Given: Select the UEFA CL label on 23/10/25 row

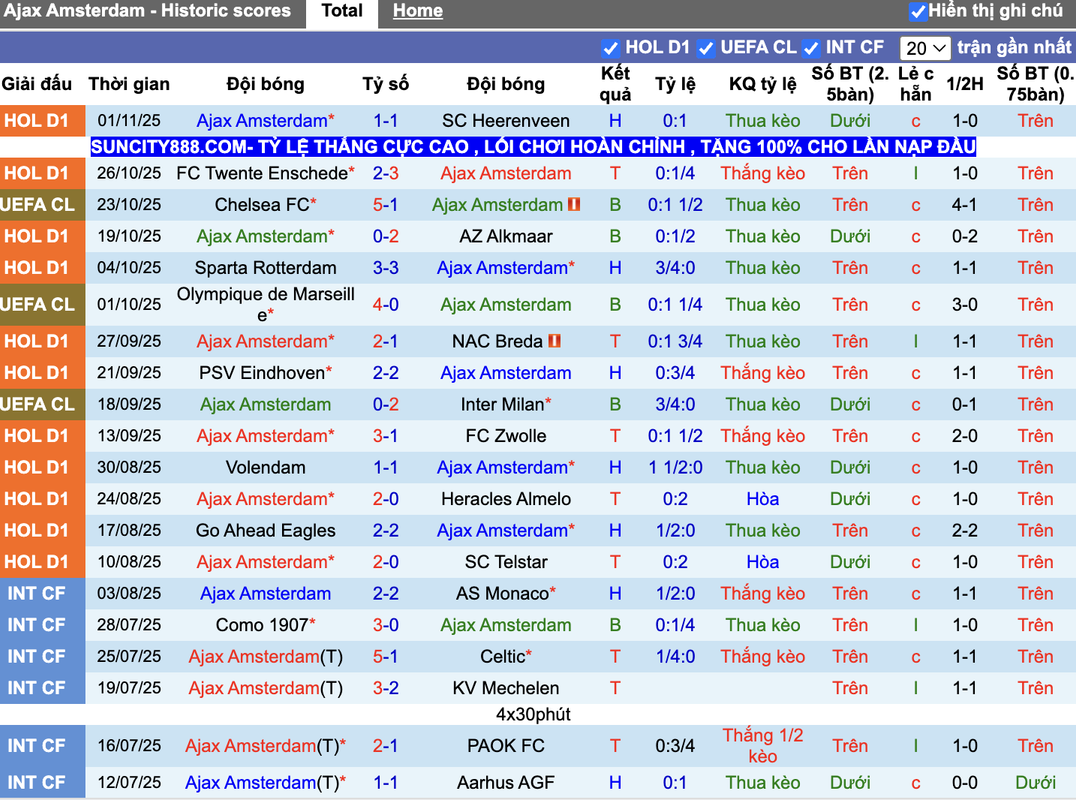Looking at the screenshot, I should click(38, 204).
